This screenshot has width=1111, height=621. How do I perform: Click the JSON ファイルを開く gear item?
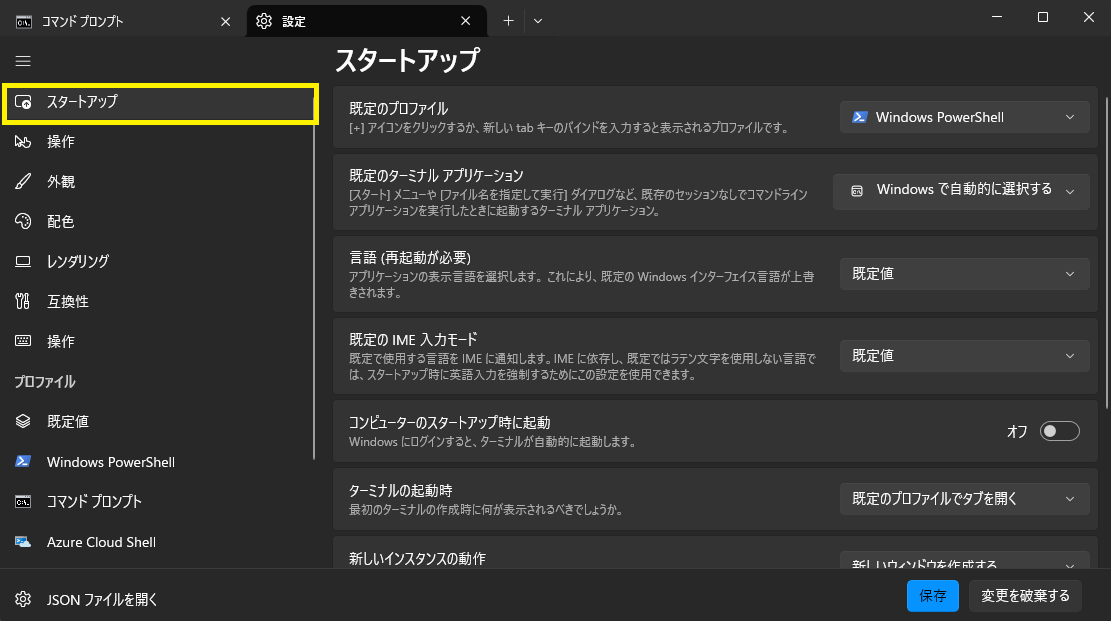(101, 600)
